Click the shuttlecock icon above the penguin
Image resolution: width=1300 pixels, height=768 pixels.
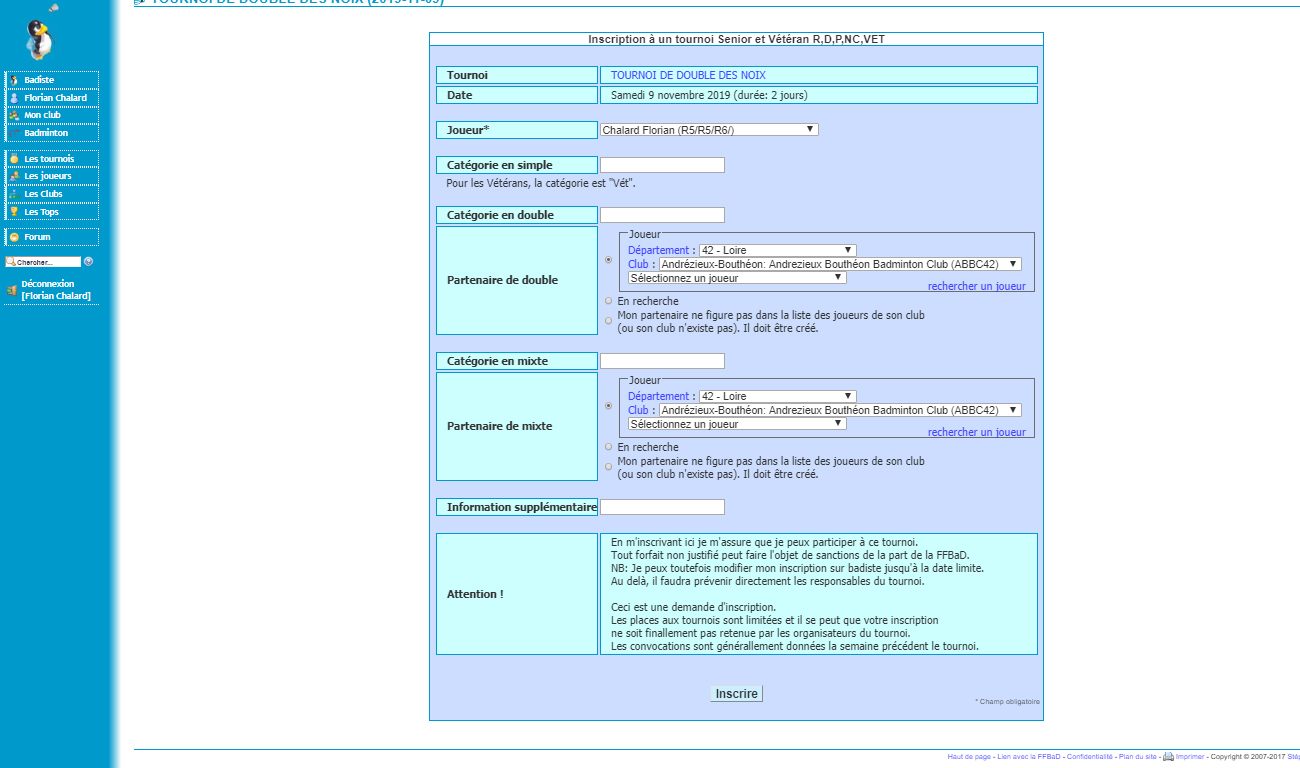[53, 8]
